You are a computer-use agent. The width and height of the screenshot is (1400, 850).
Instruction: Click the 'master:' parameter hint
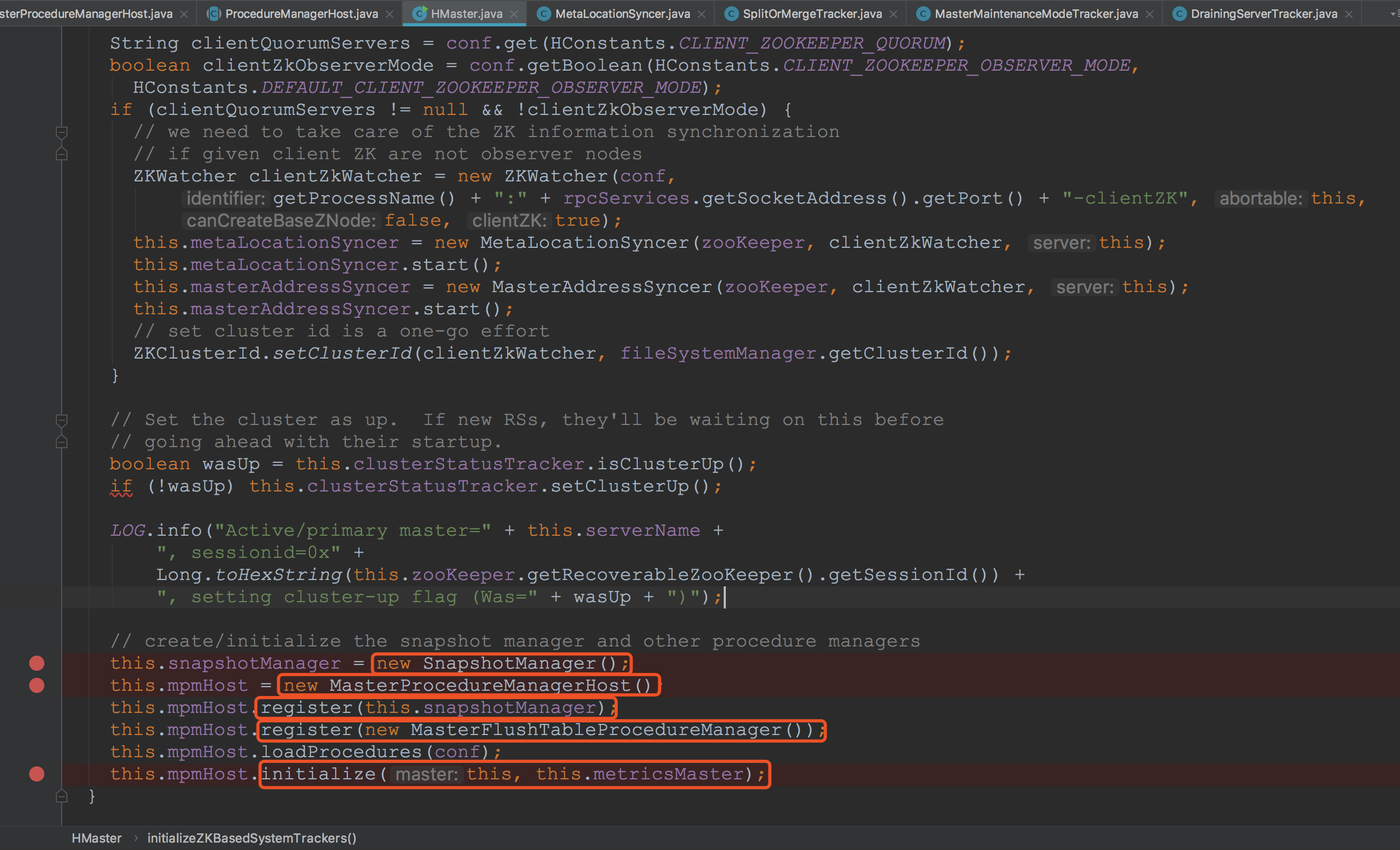[x=426, y=775]
